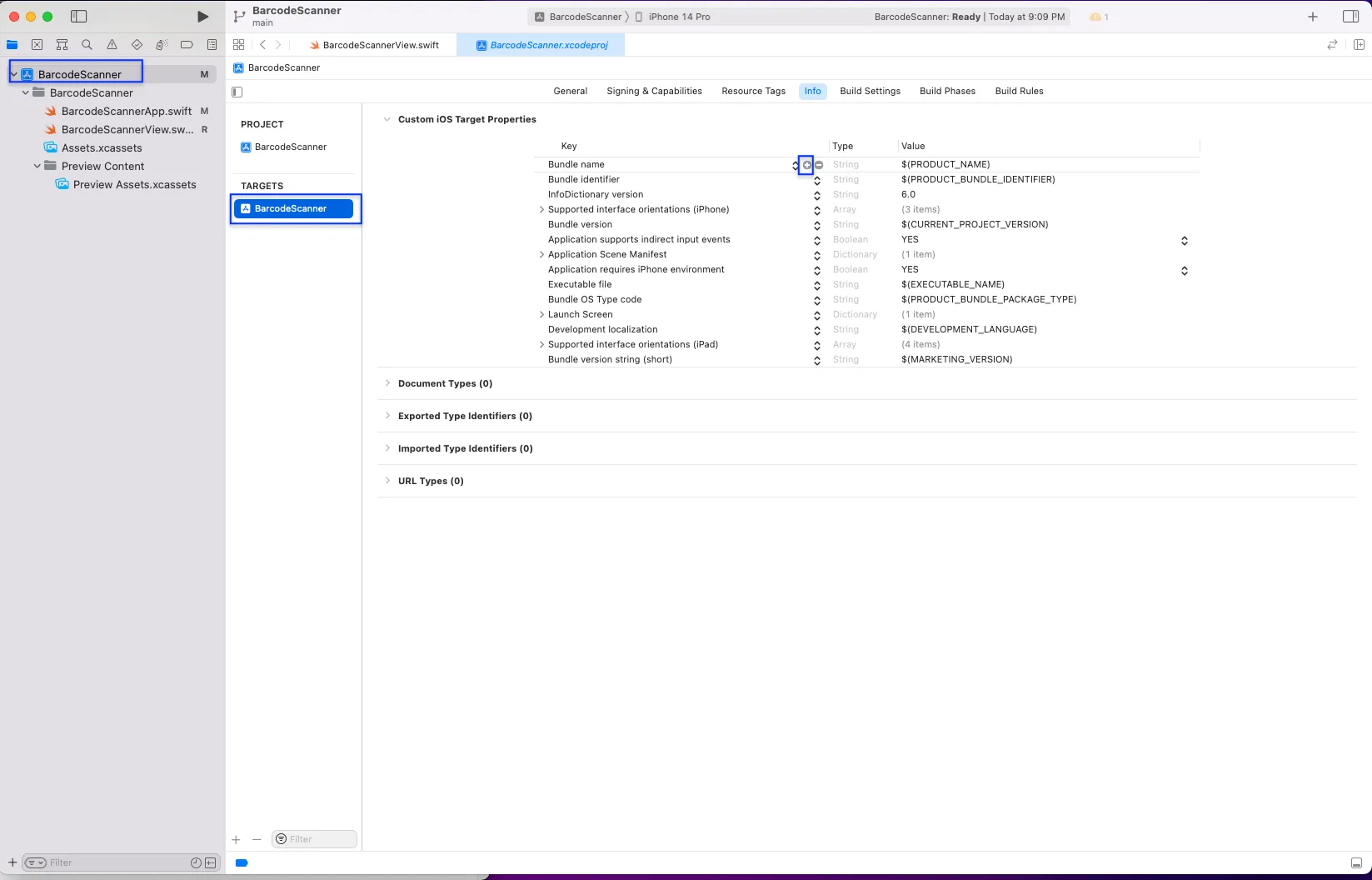Expand Document Types (0) section

pos(387,383)
